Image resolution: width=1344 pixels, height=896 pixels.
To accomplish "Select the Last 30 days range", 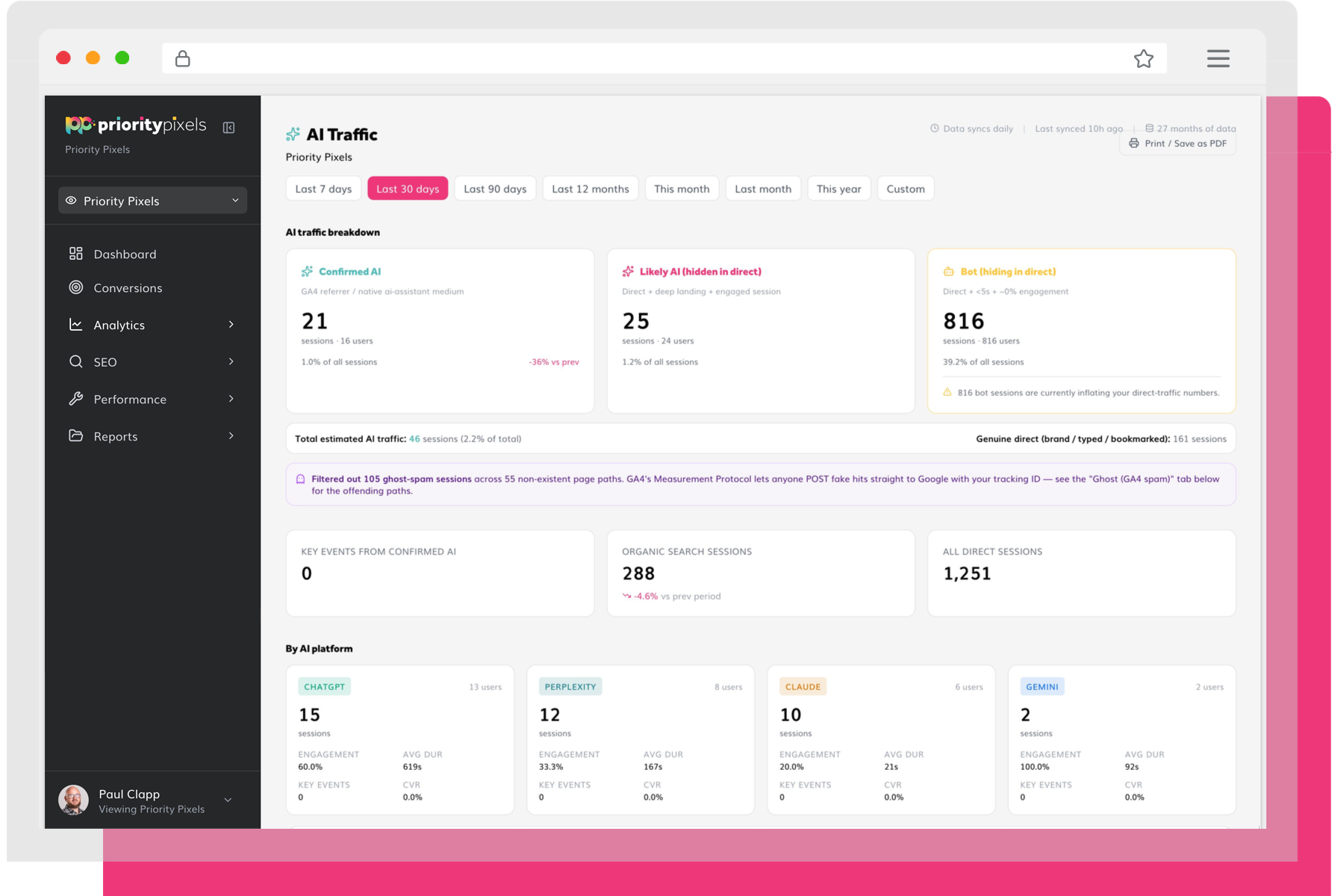I will [x=408, y=189].
